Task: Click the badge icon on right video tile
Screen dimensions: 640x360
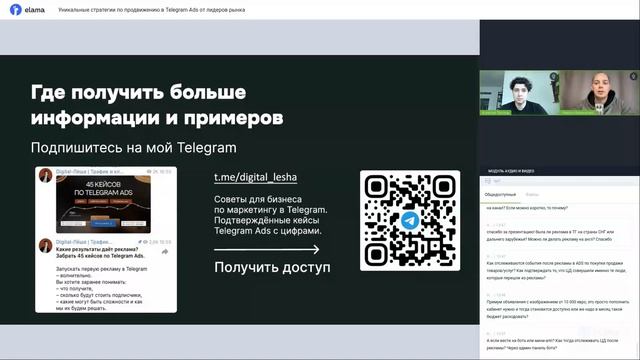Action: pos(633,76)
